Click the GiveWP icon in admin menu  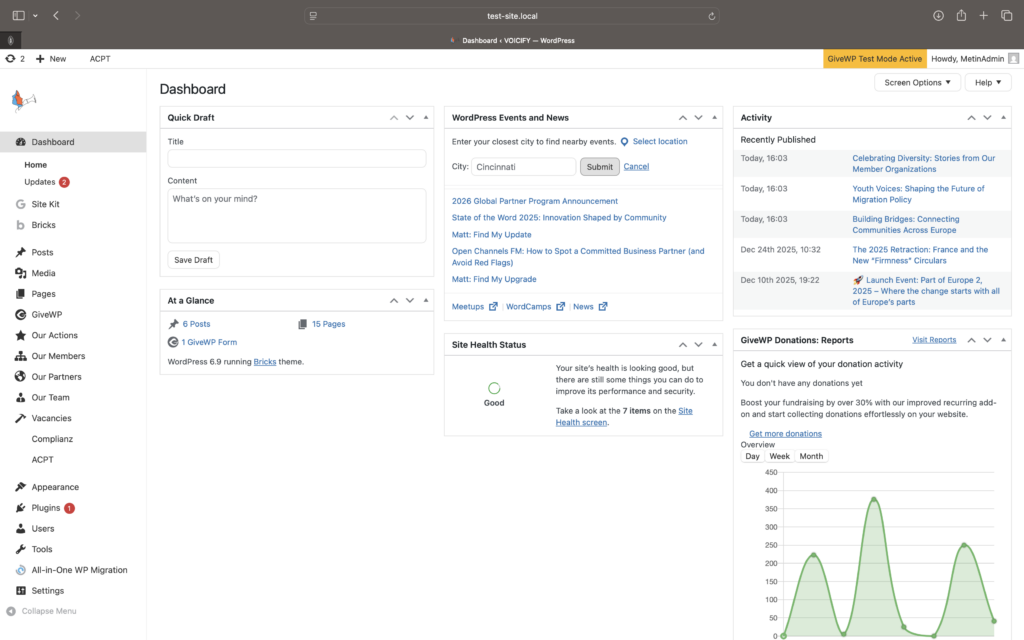21,314
